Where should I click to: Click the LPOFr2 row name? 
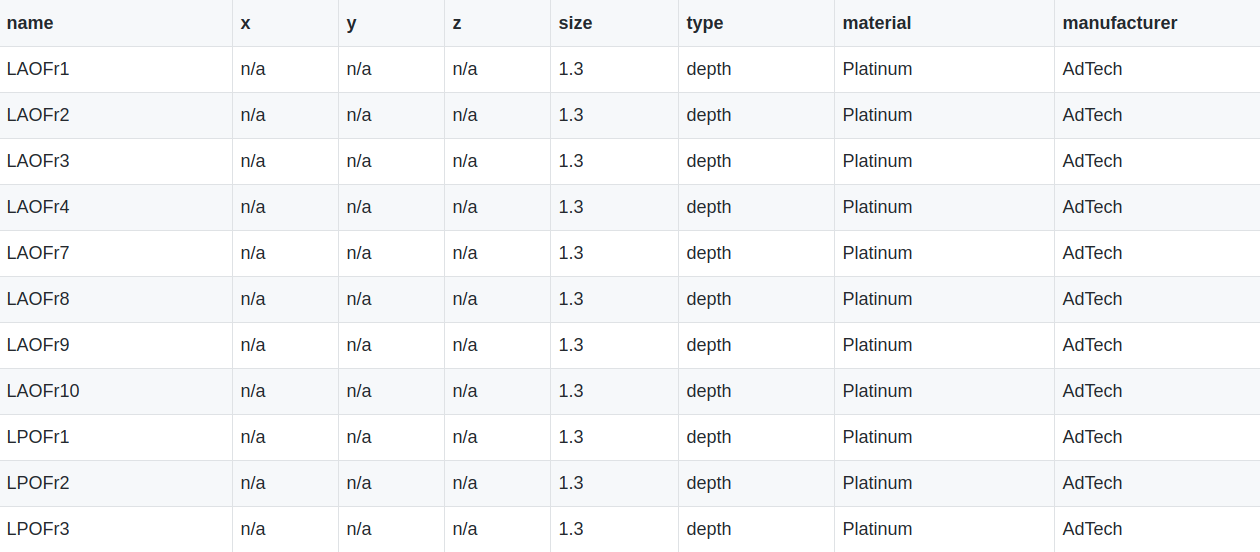[x=38, y=483]
